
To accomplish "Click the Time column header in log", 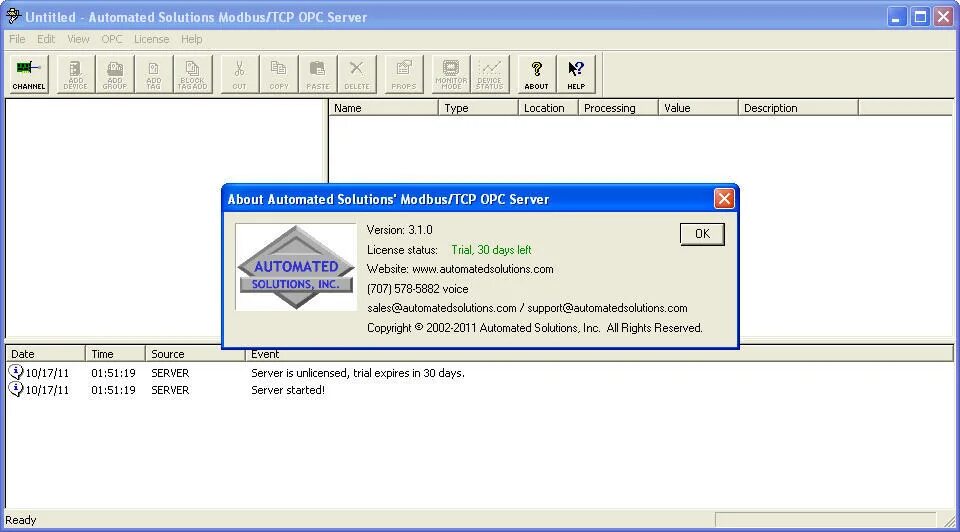I will pyautogui.click(x=115, y=354).
